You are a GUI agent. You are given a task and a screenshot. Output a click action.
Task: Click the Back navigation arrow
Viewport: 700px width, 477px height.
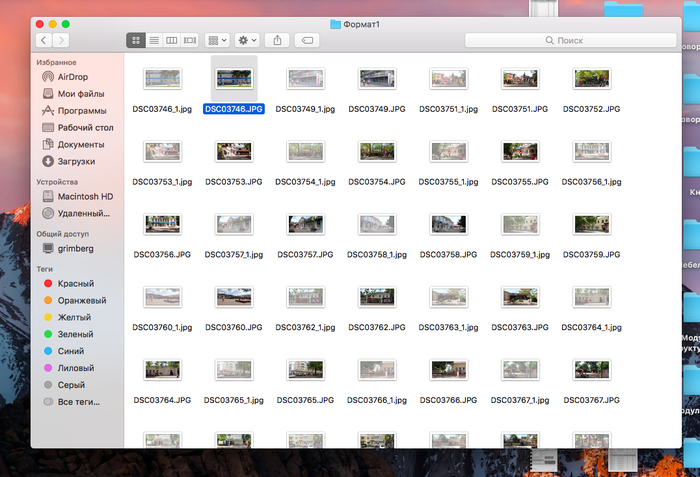[44, 40]
